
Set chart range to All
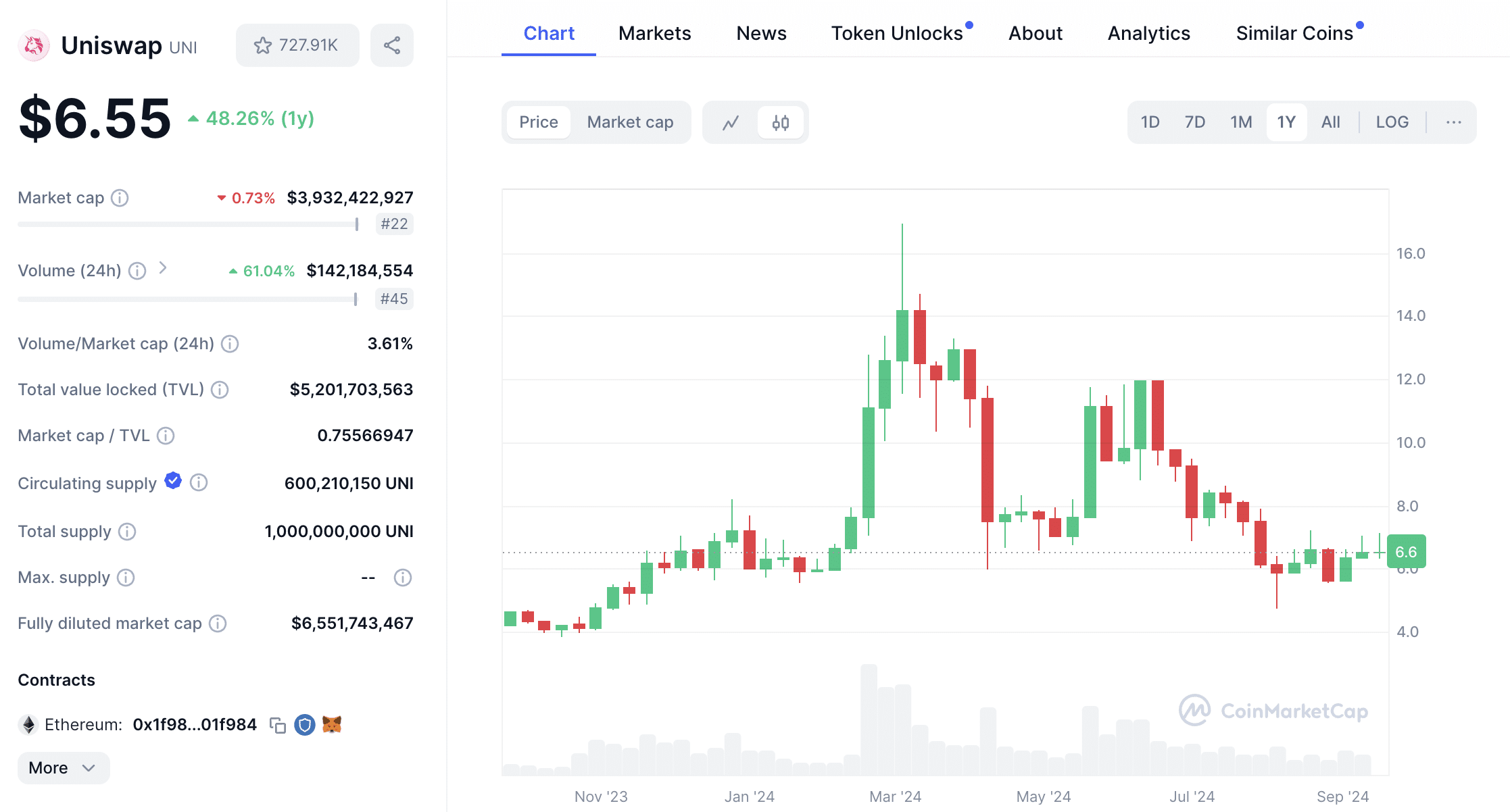coord(1331,122)
